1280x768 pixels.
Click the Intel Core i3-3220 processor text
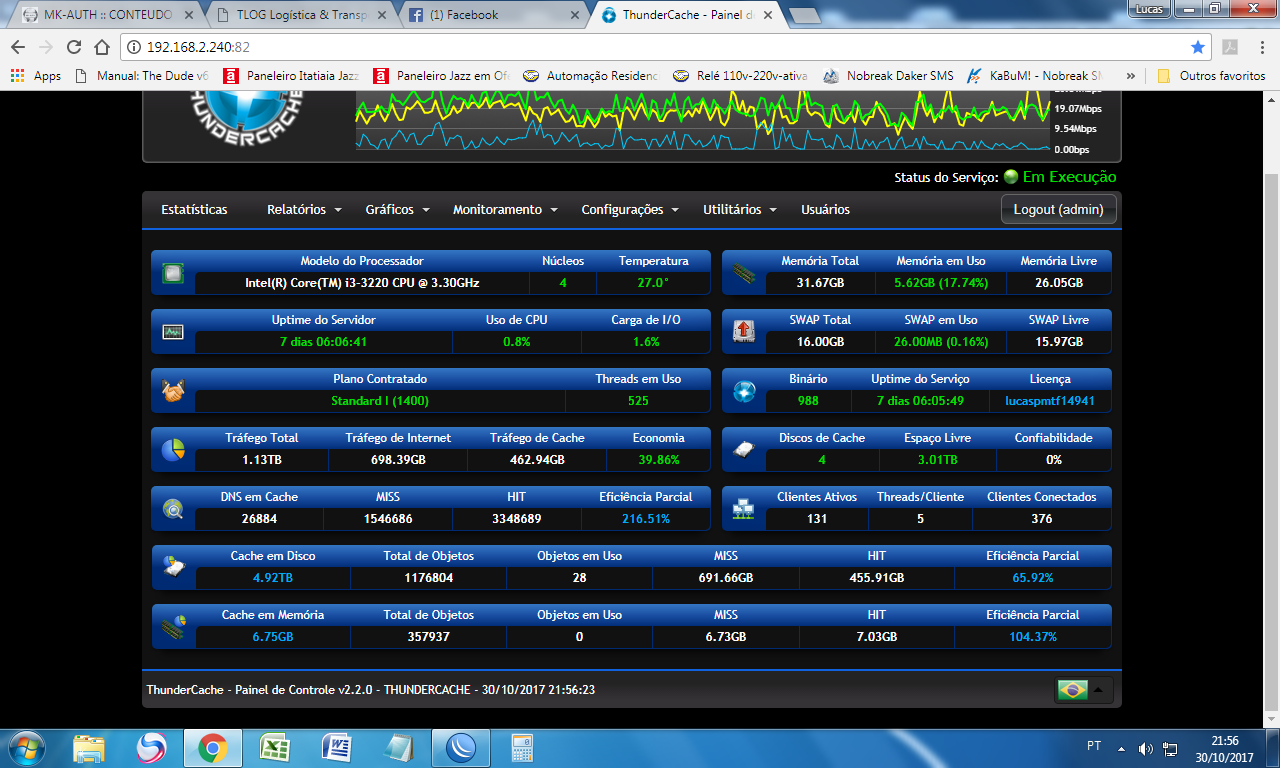pyautogui.click(x=362, y=283)
